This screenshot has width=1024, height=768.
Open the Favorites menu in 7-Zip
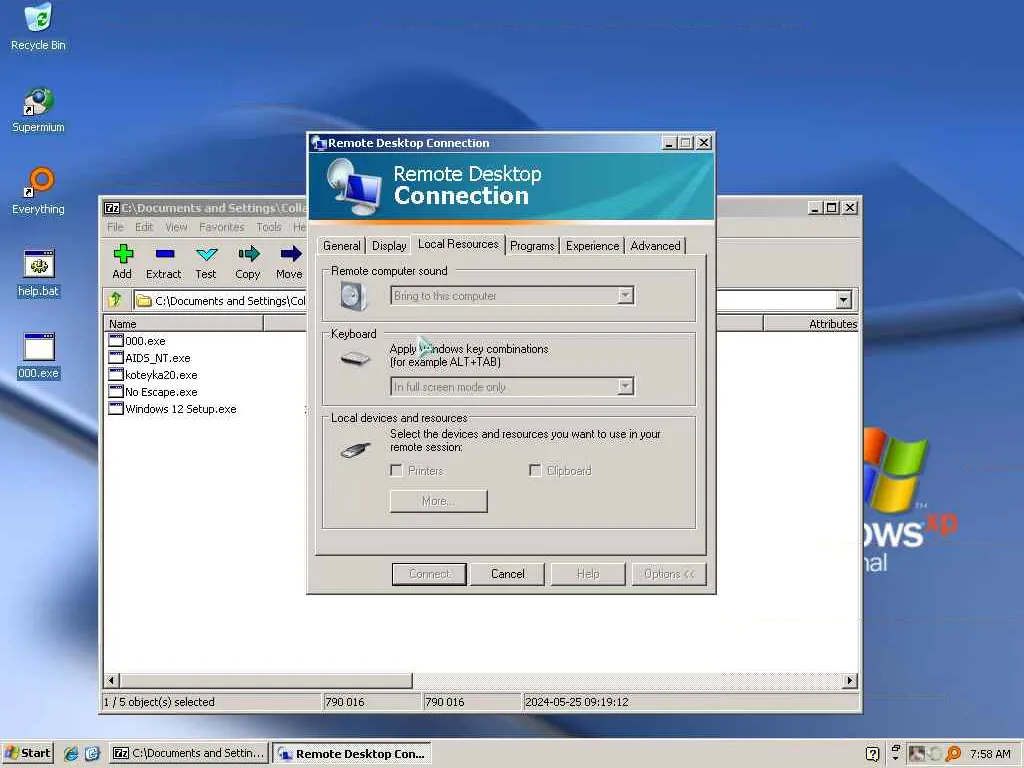221,227
